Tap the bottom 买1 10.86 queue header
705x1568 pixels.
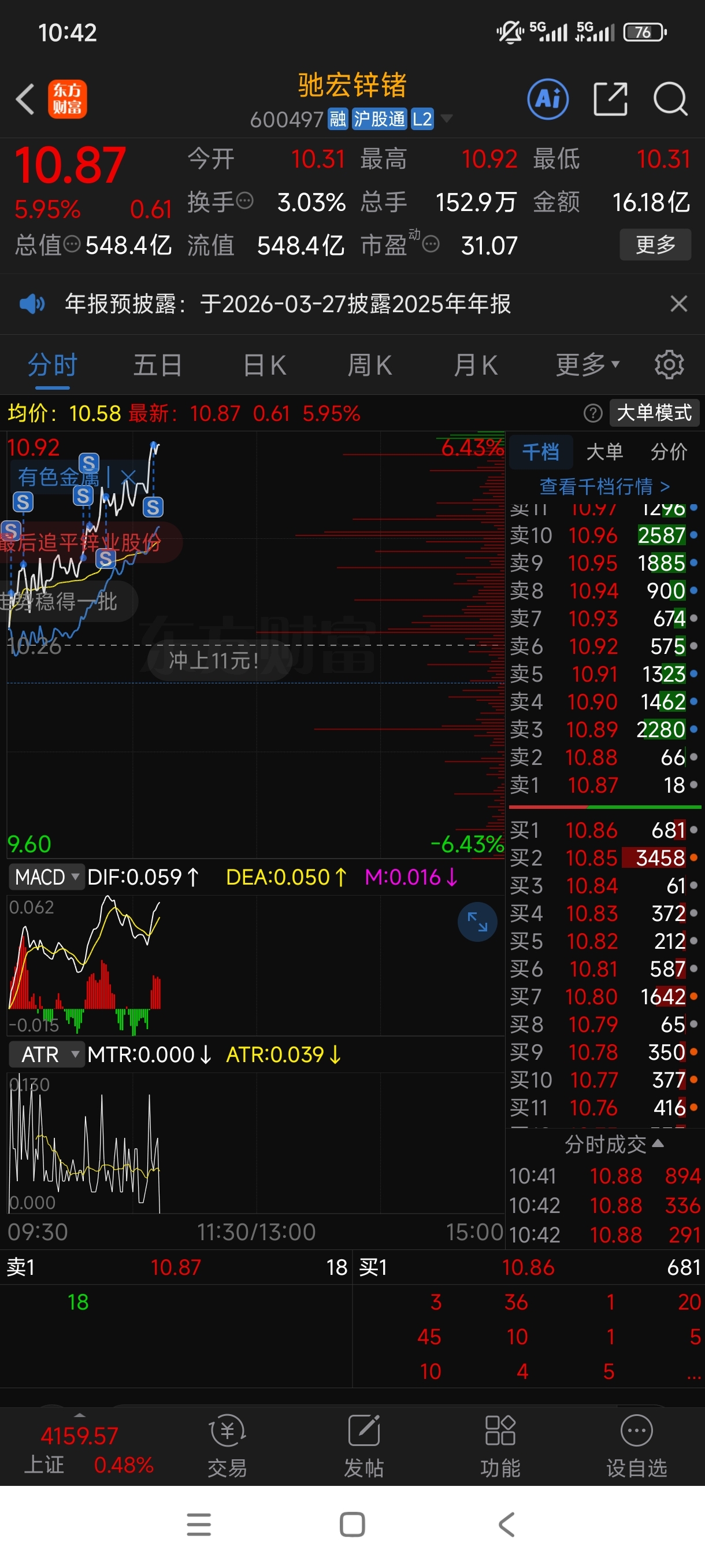529,1267
